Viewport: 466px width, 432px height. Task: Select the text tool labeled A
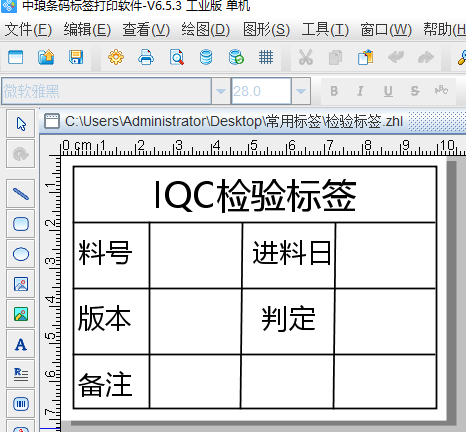[21, 344]
